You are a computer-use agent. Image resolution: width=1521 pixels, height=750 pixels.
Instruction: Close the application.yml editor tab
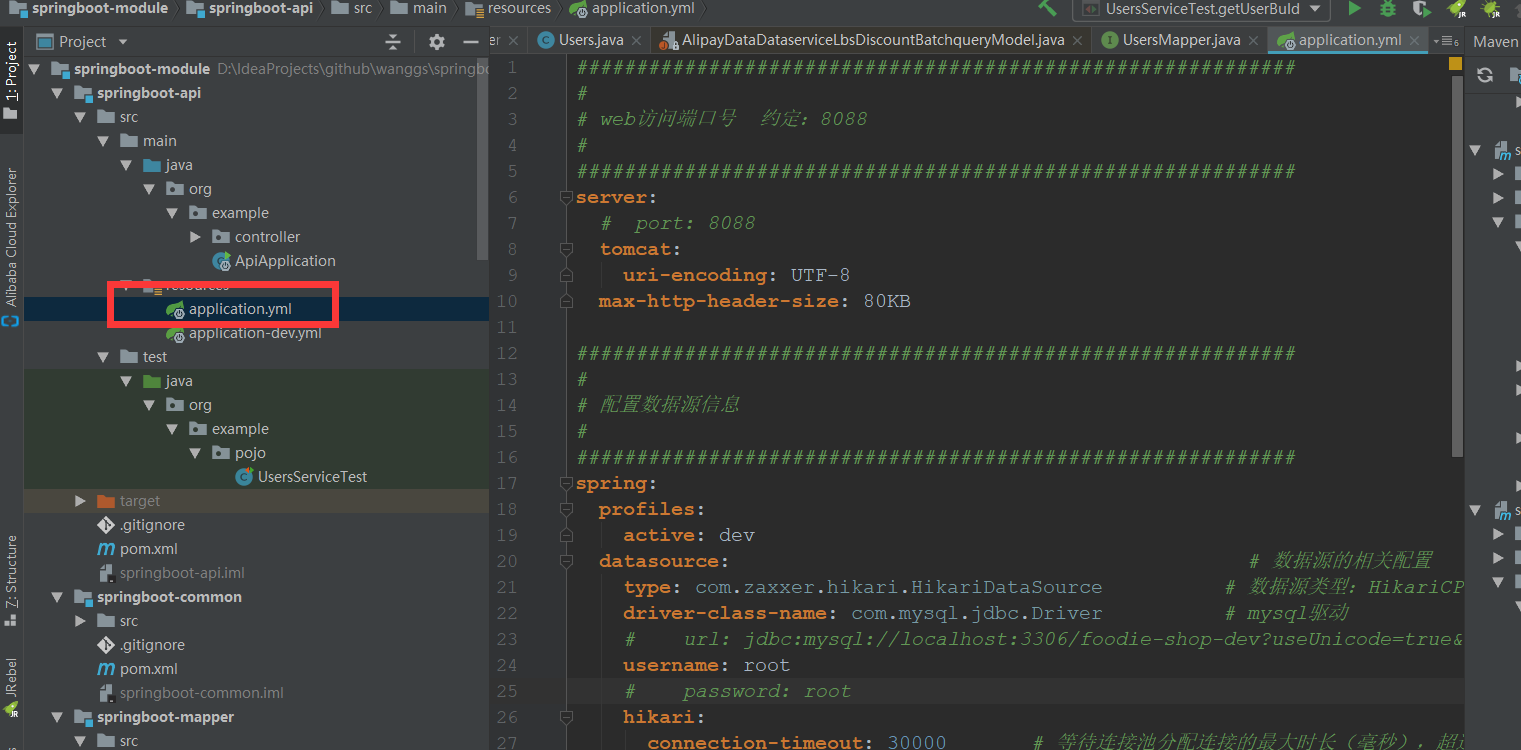click(1414, 41)
